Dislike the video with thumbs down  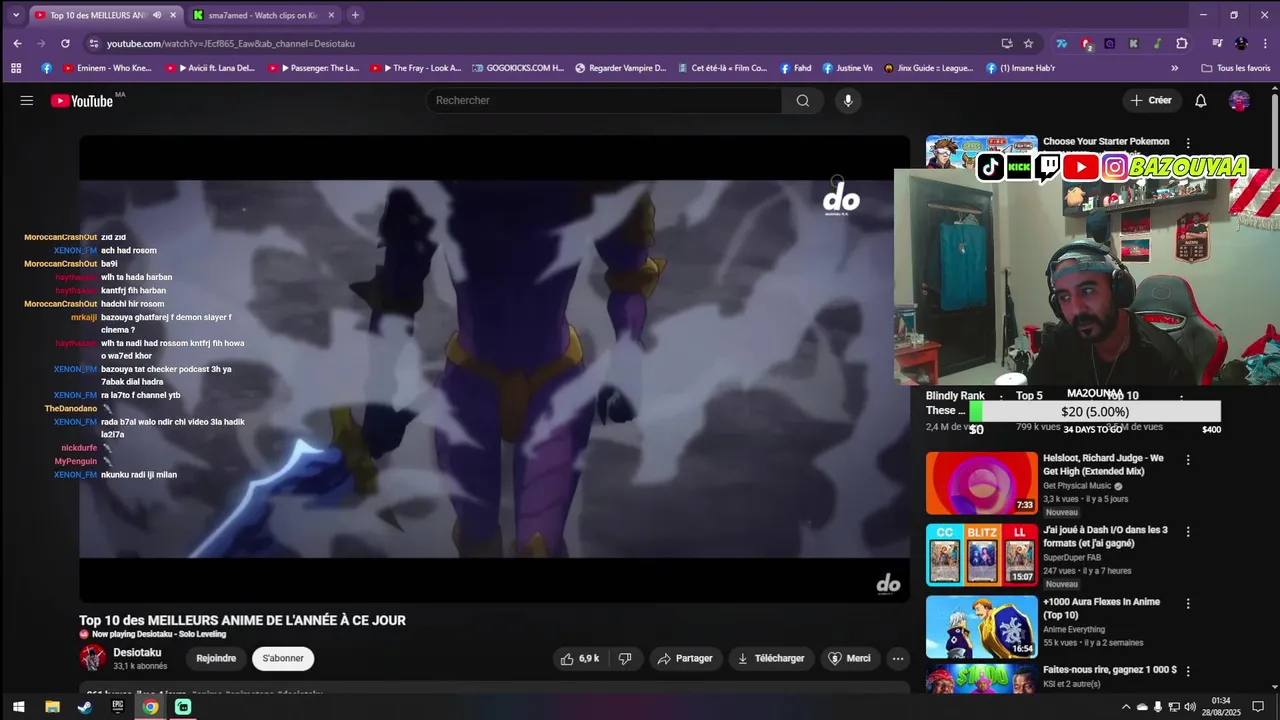point(625,658)
